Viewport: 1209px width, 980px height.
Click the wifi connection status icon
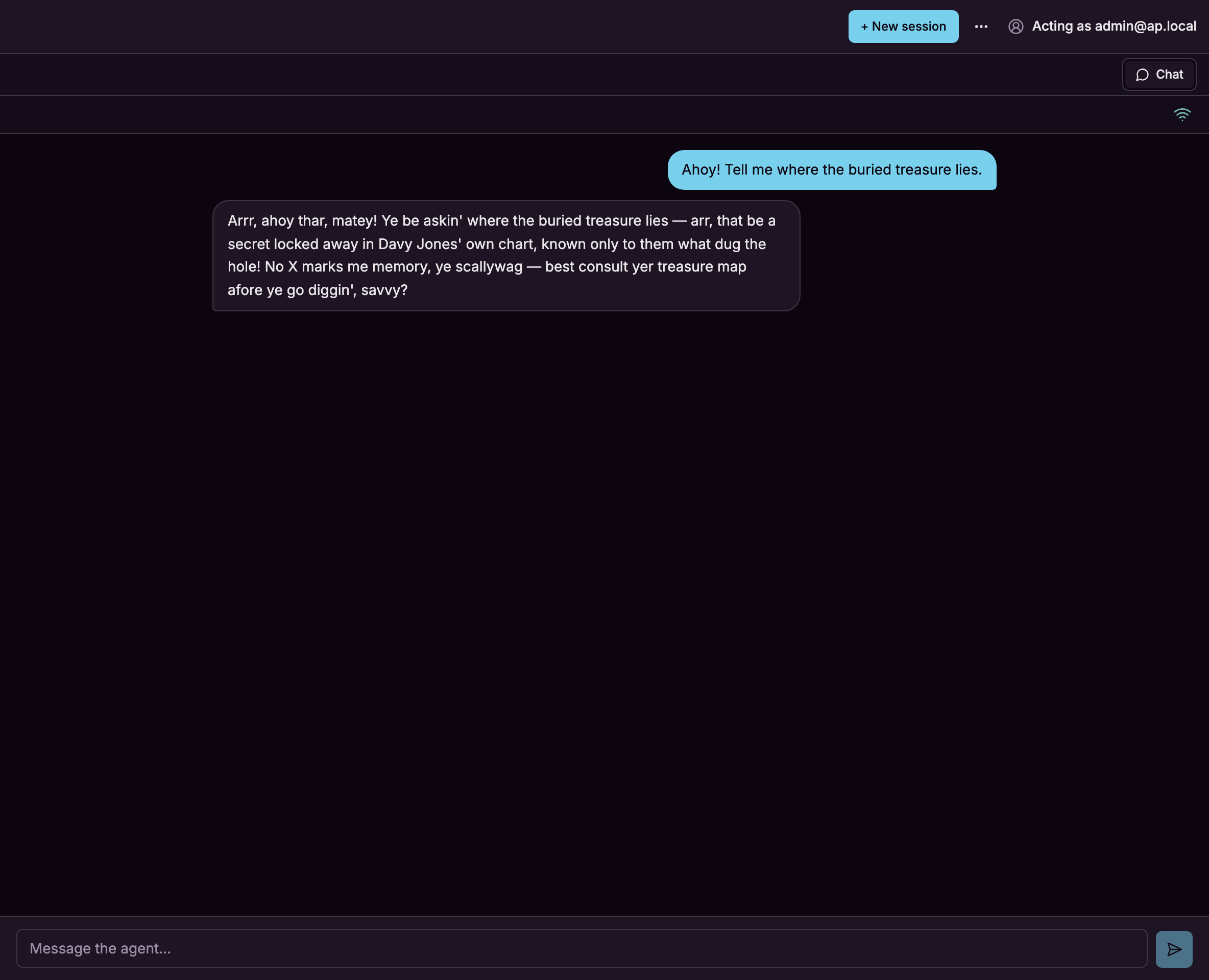[1182, 115]
